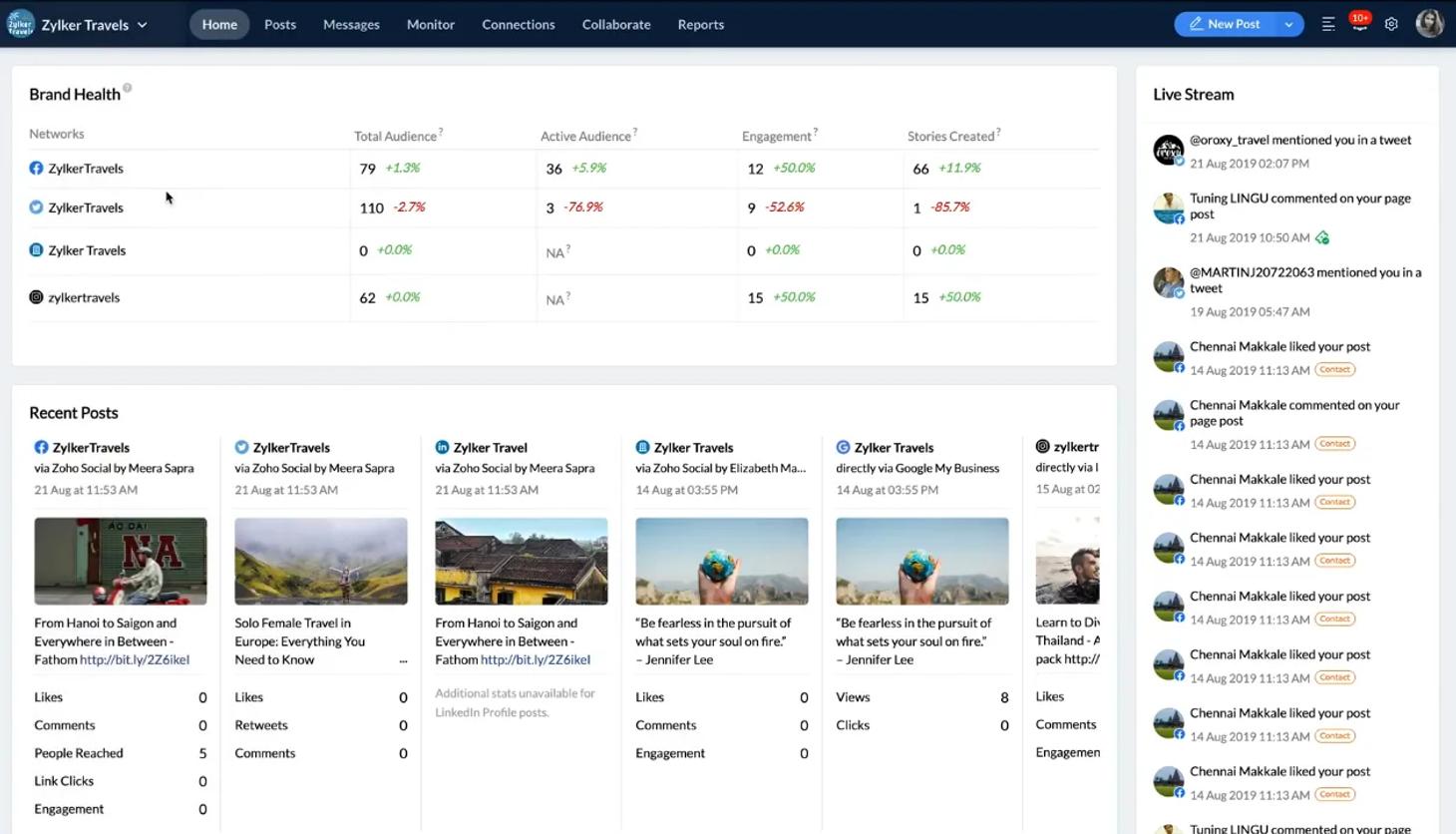
Task: Go to the Home tab
Action: 219,24
